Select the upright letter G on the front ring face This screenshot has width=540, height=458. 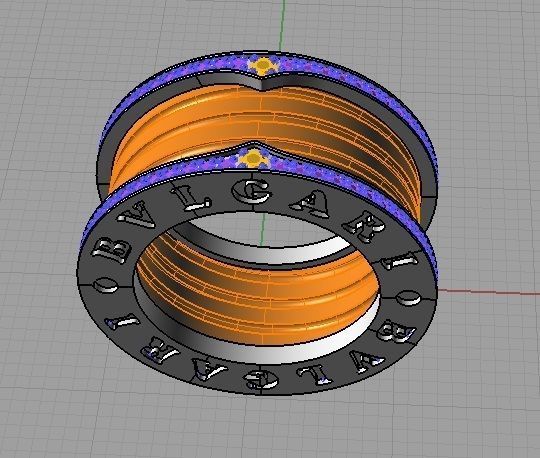point(251,191)
